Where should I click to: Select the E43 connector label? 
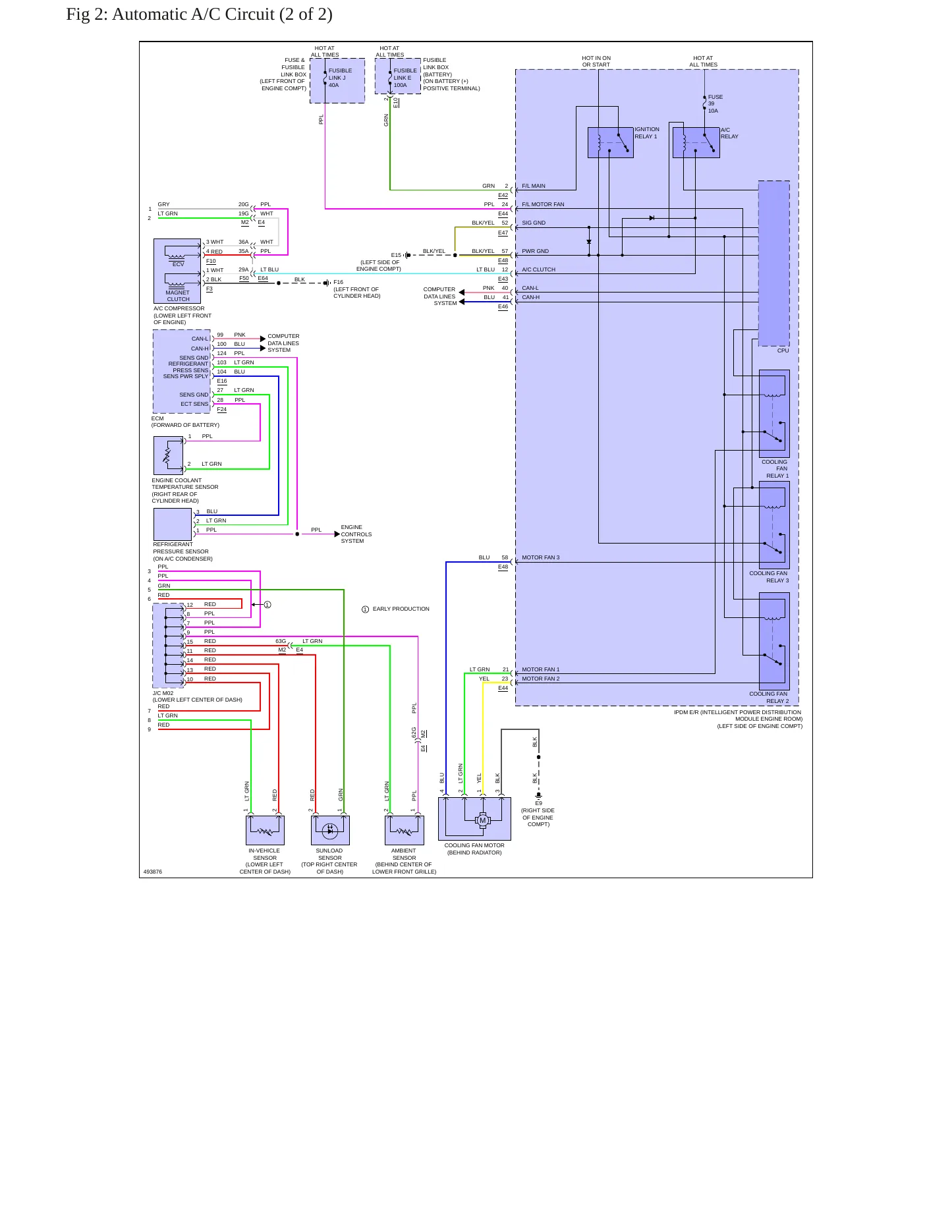[503, 279]
